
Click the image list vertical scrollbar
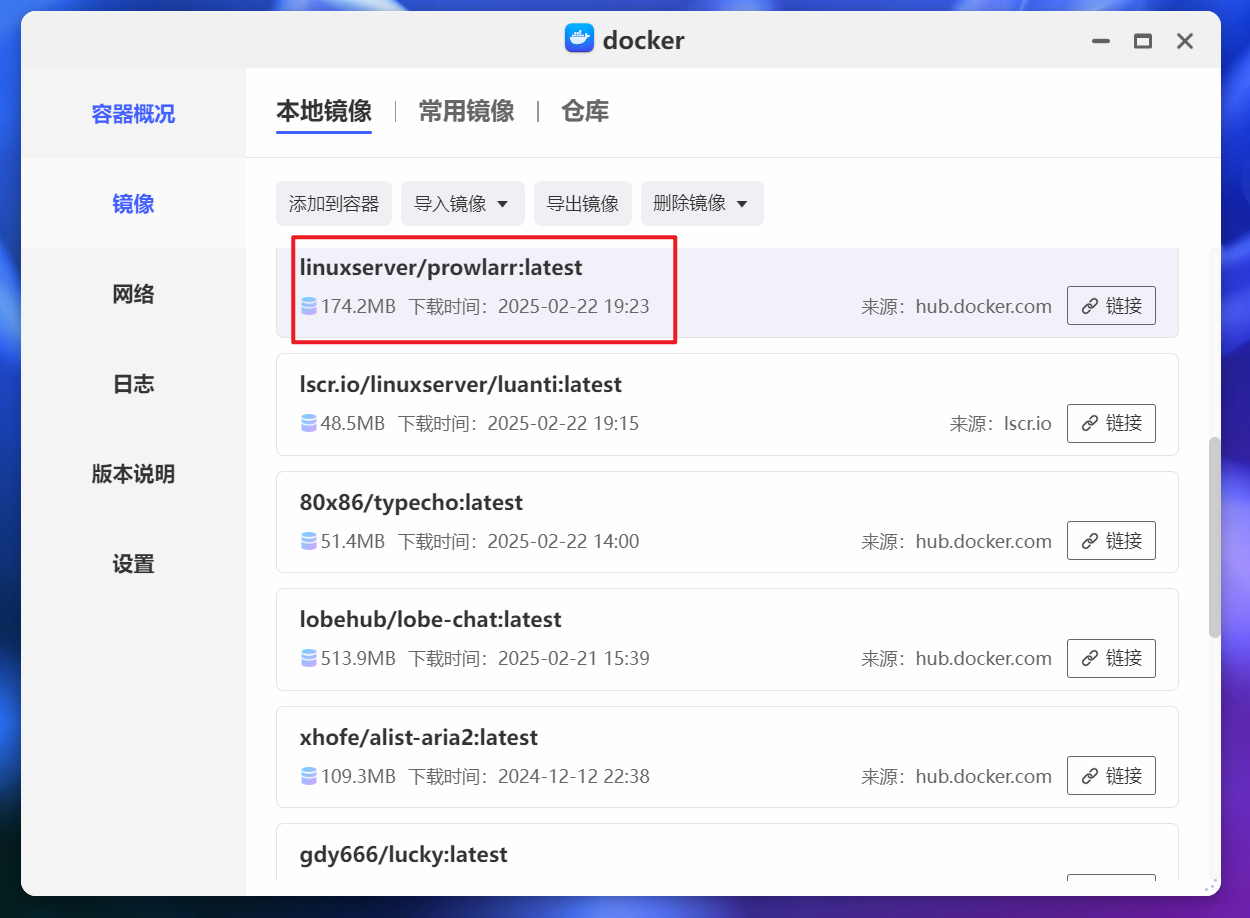click(x=1215, y=537)
